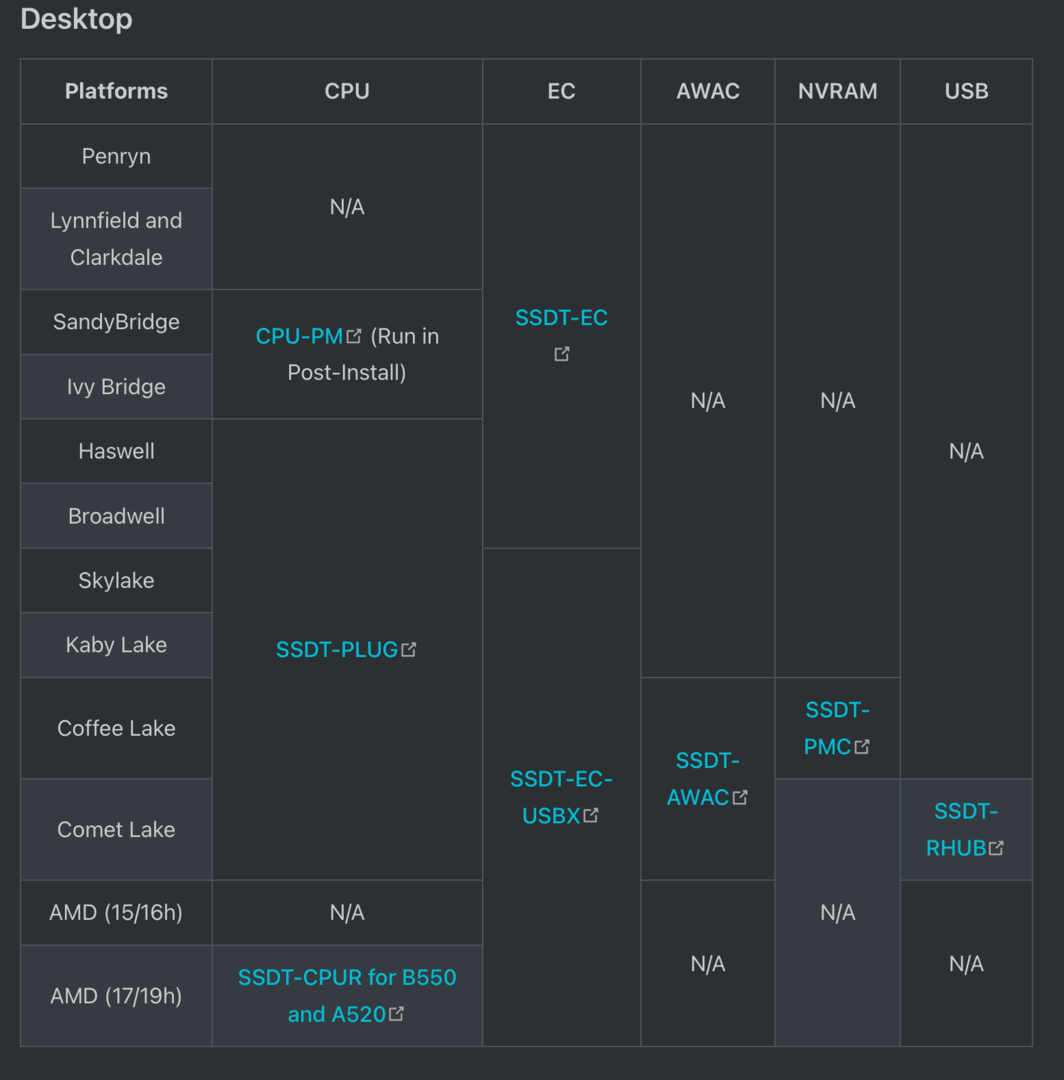Viewport: 1064px width, 1080px height.
Task: Click the Comet Lake platform cell
Action: pyautogui.click(x=116, y=830)
